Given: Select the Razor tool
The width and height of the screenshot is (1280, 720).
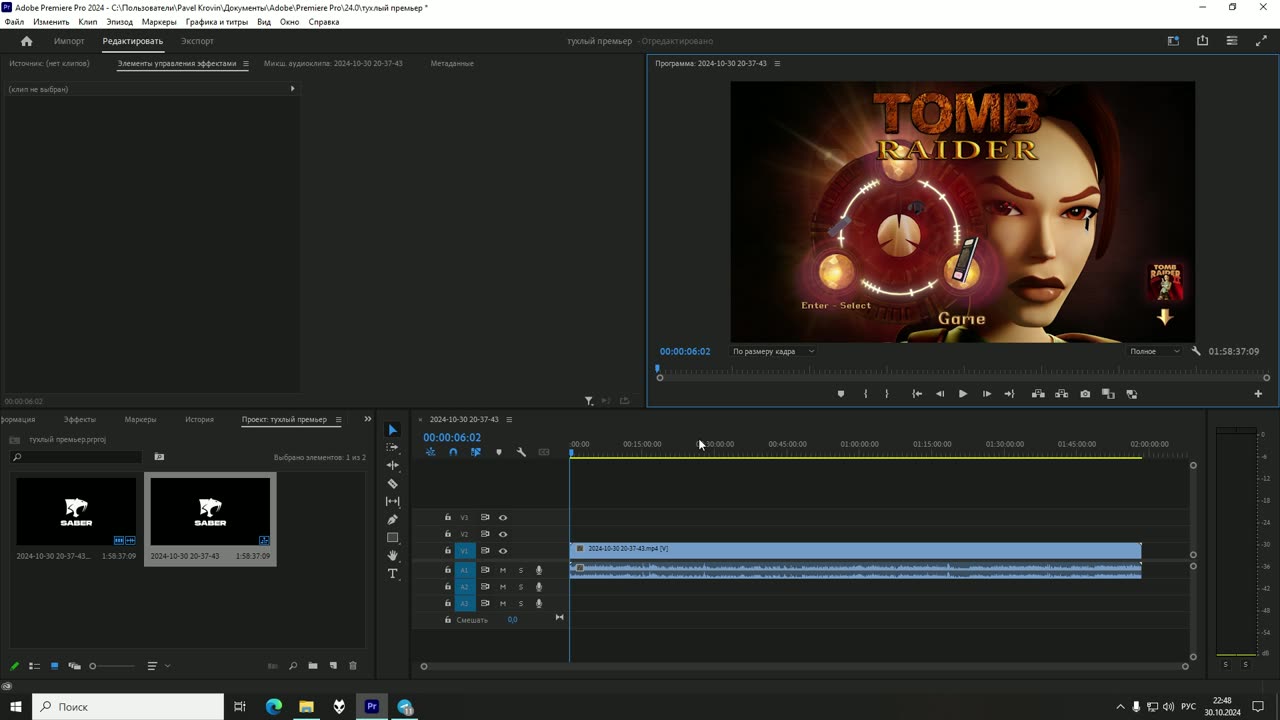Looking at the screenshot, I should (392, 484).
